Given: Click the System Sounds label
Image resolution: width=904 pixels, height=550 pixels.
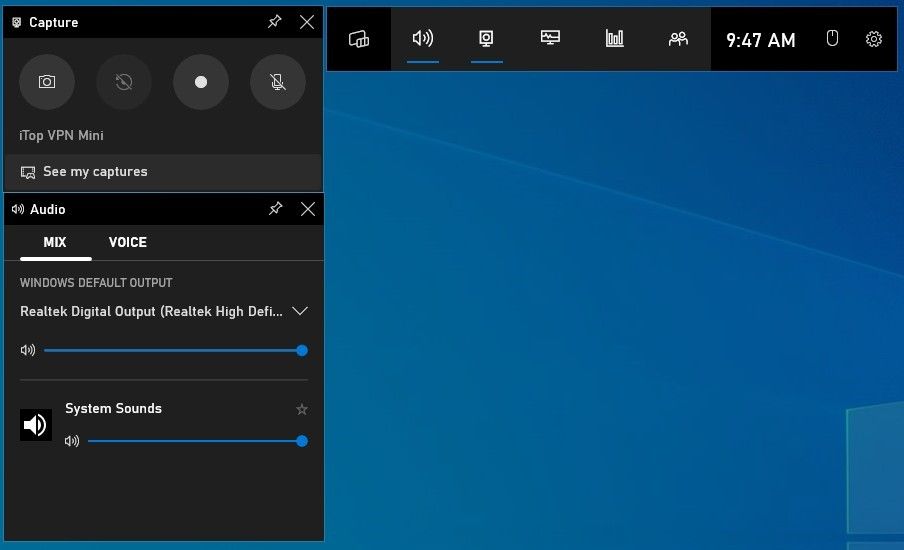Looking at the screenshot, I should 114,408.
